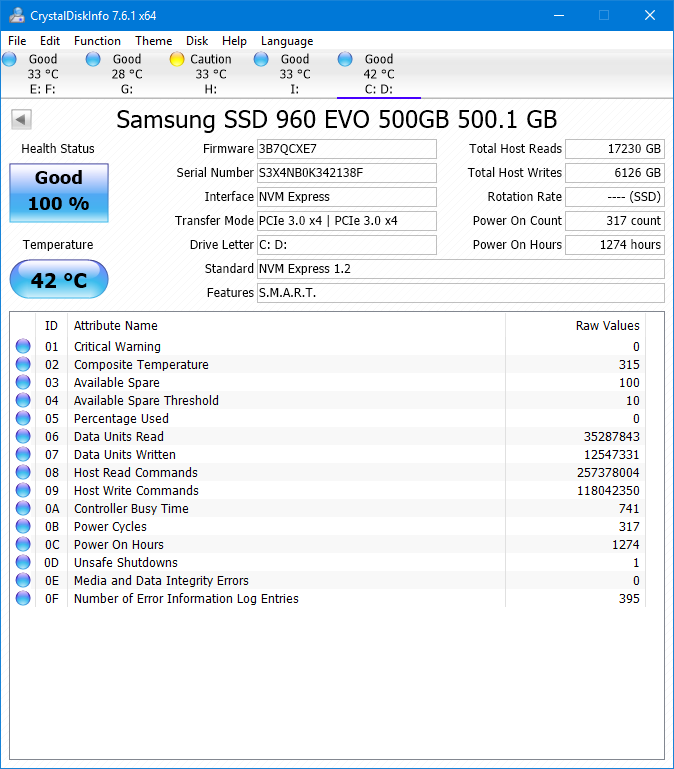Click the Firmware field 3B7QCXE7

[347, 149]
